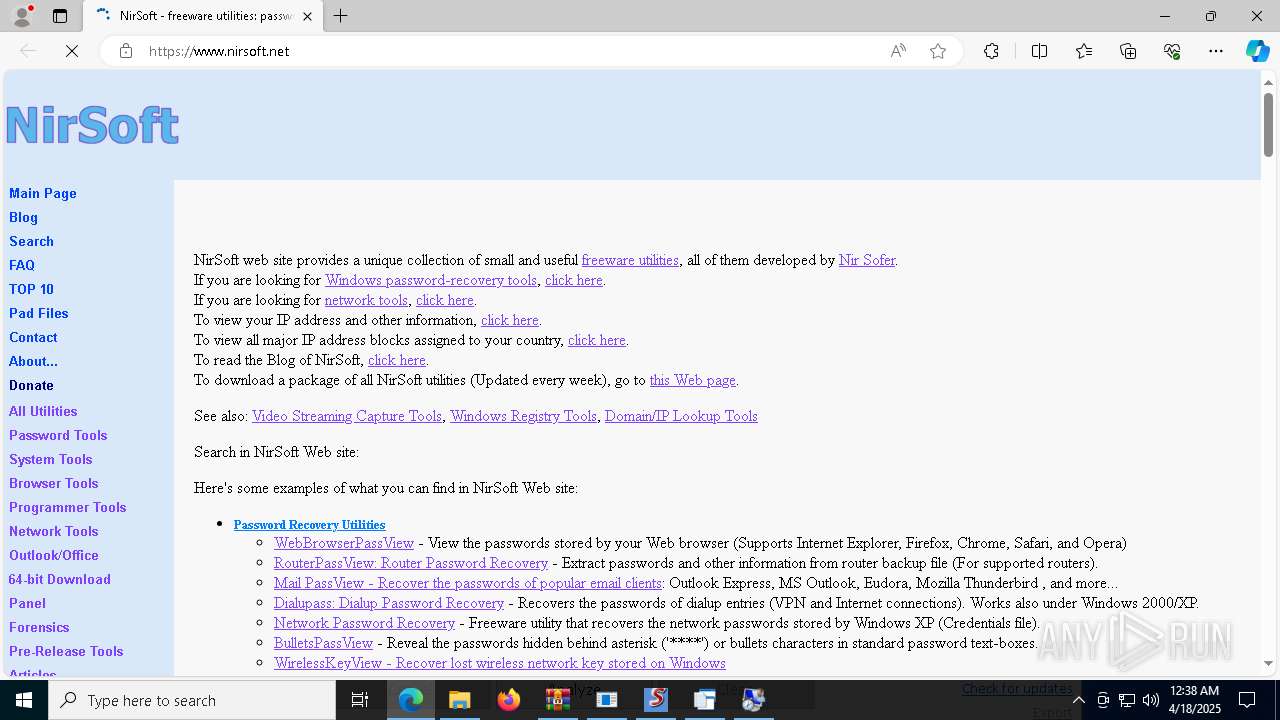Turn on Read aloud from the address bar

pos(898,51)
